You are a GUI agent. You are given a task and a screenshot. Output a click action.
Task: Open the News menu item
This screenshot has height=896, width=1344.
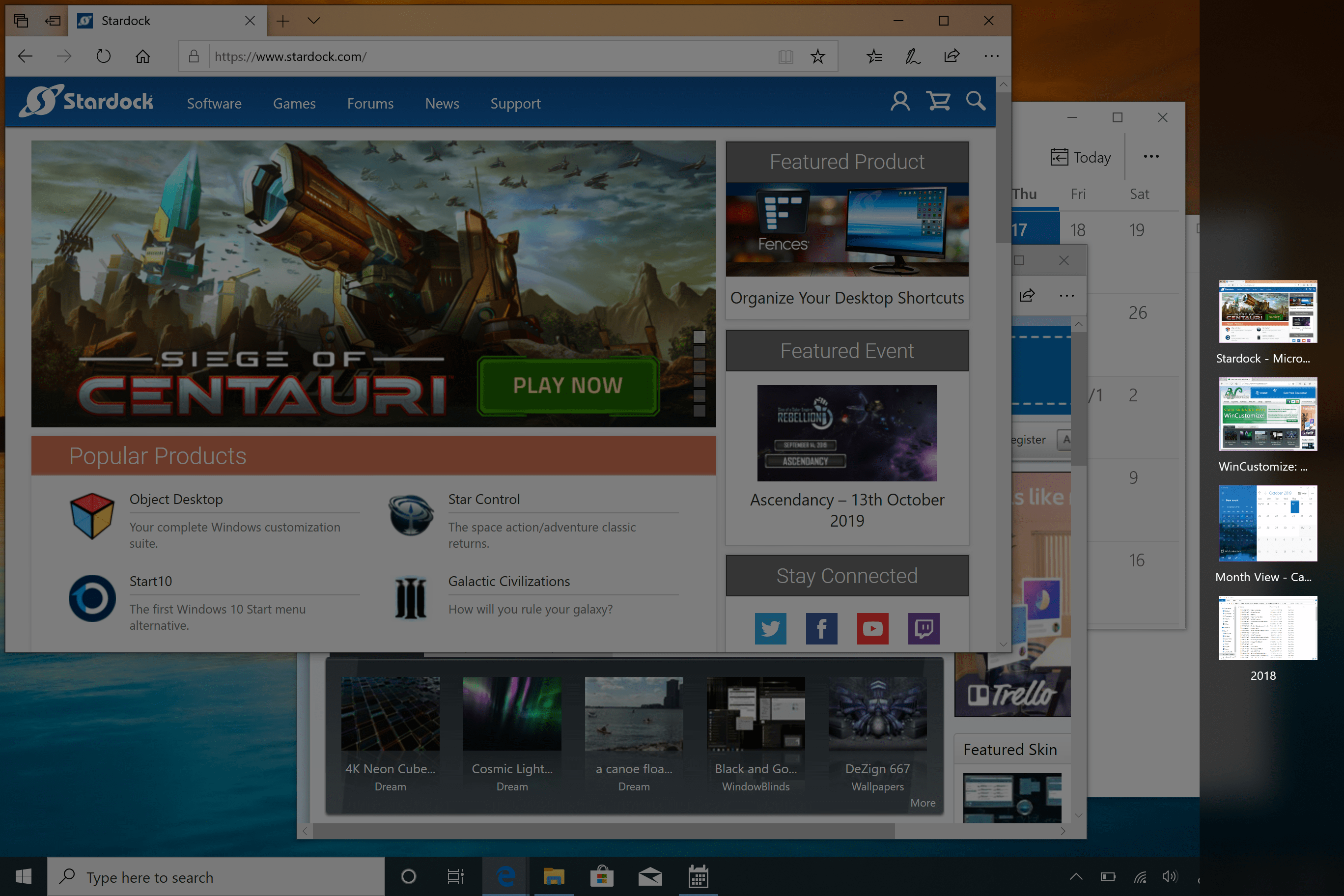click(442, 104)
